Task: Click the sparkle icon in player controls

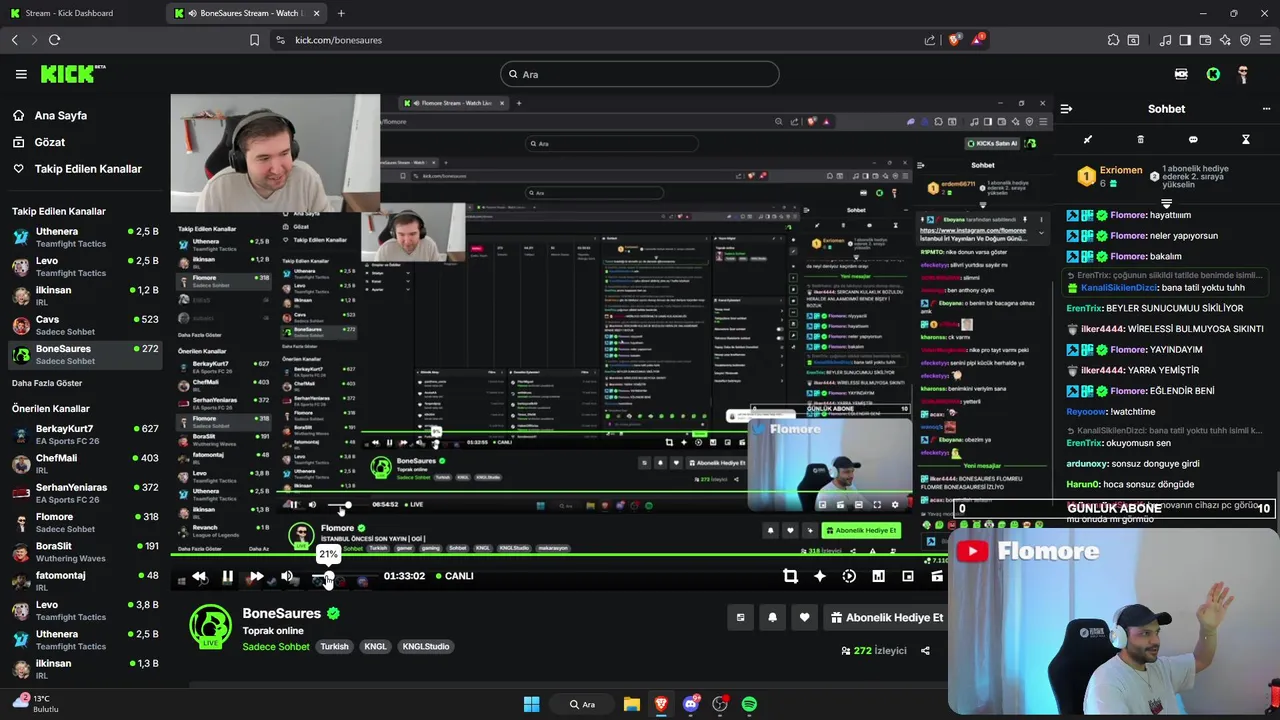Action: pyautogui.click(x=820, y=576)
